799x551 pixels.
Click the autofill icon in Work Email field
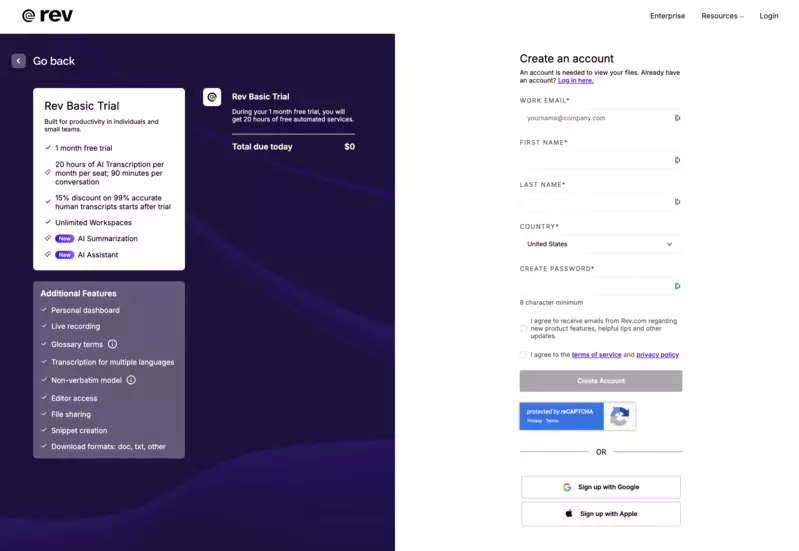coord(677,118)
